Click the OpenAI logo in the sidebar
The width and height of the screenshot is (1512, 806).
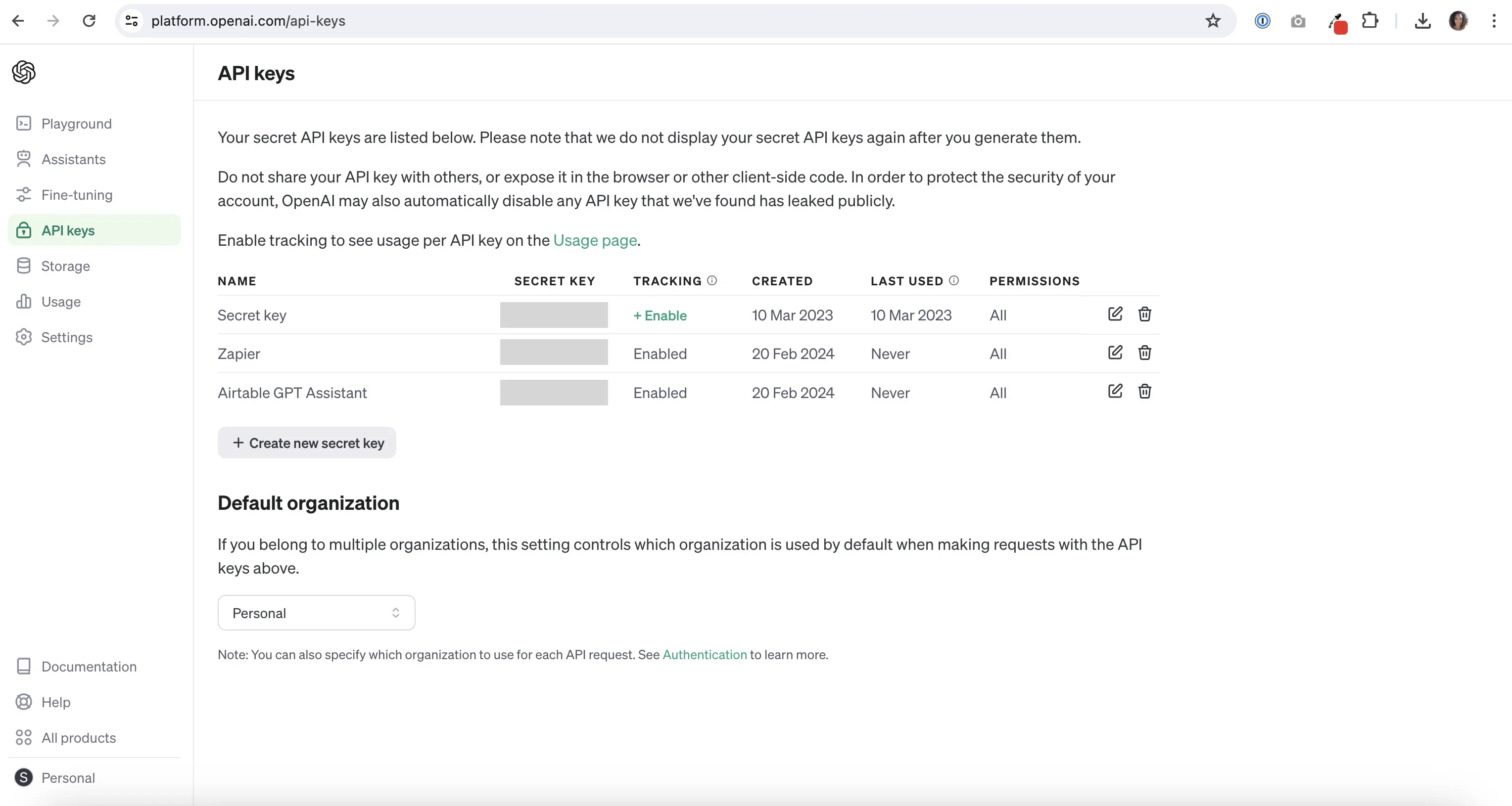(x=23, y=72)
